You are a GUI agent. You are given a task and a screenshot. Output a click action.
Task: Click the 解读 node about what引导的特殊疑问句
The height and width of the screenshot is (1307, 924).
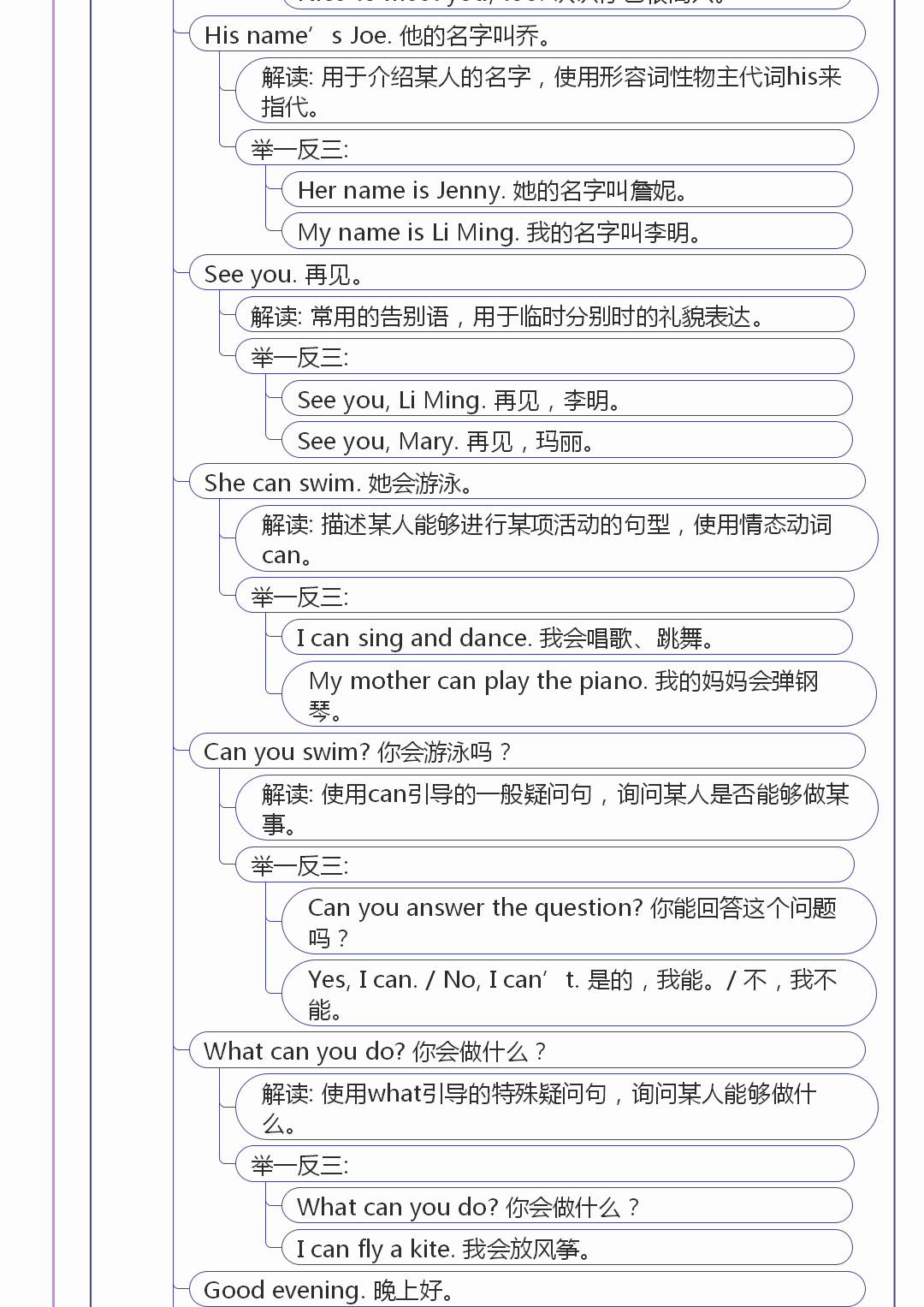pos(556,1108)
